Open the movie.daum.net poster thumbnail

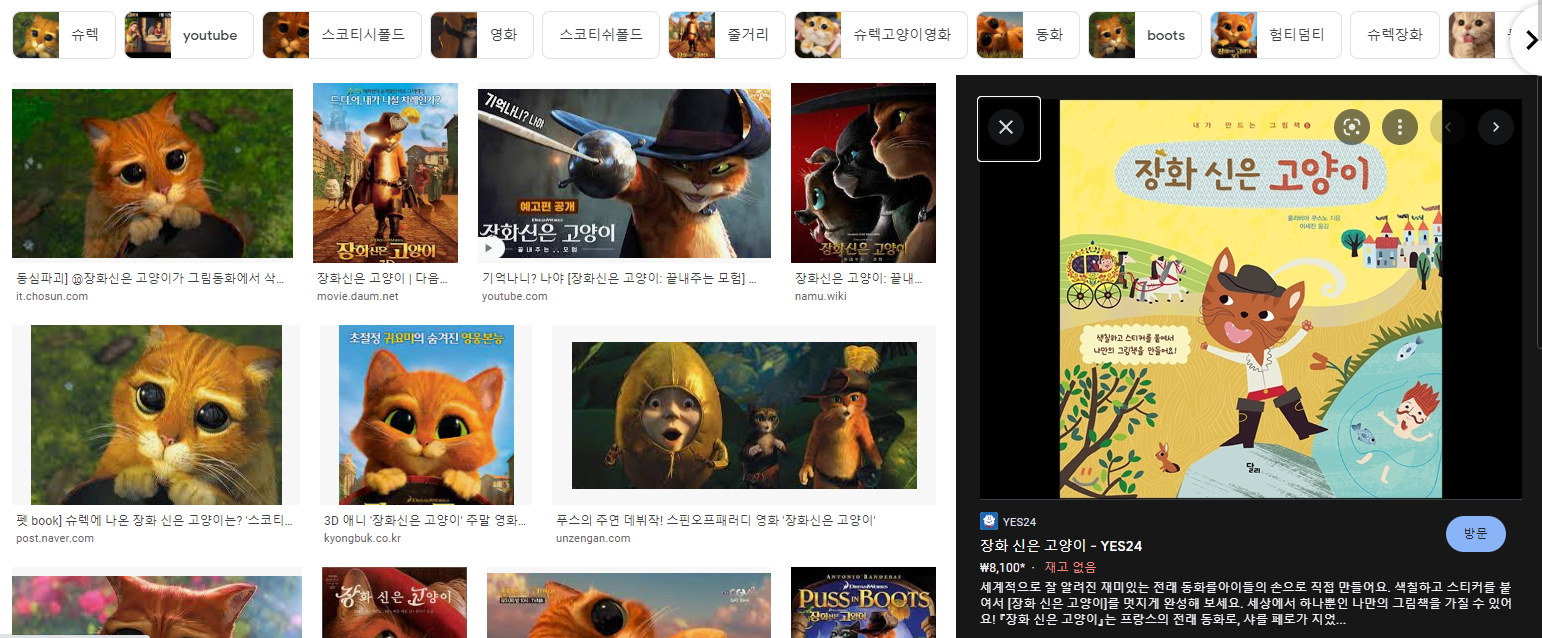385,173
